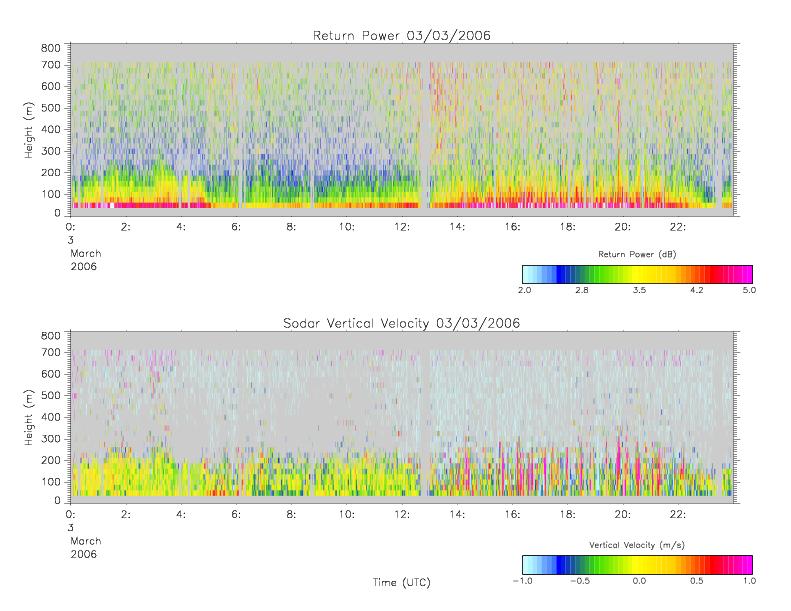Click the Vertical Velocity rainbow color bar
This screenshot has width=791, height=611.
637,565
